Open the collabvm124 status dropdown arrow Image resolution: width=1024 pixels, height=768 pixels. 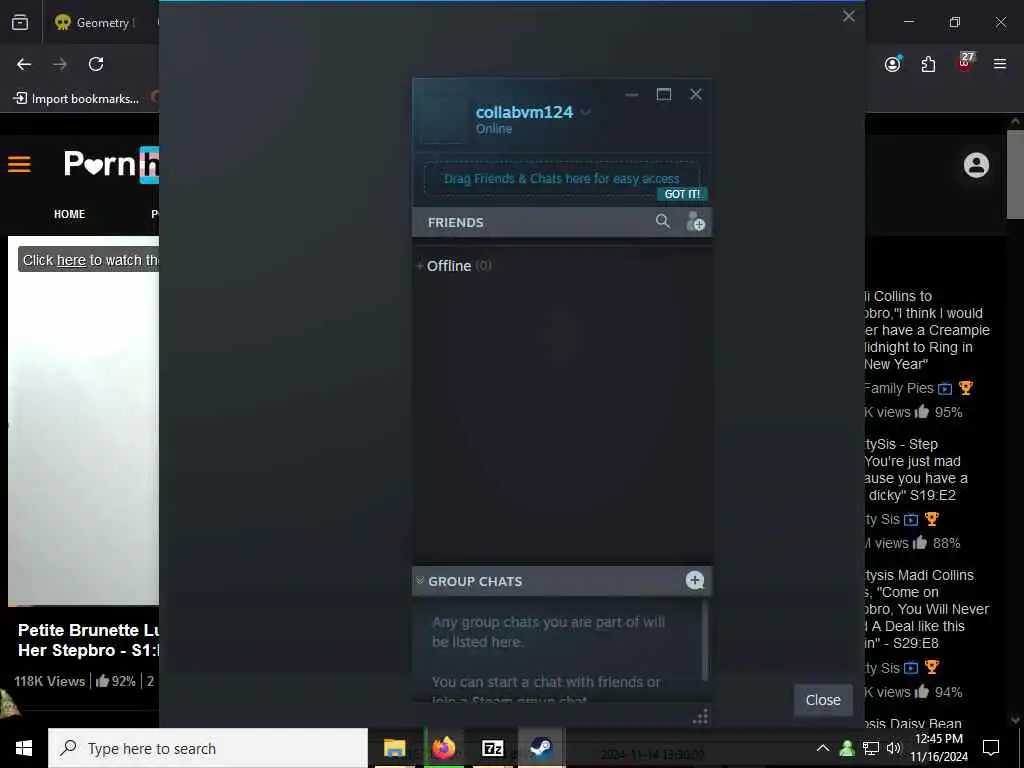point(586,112)
